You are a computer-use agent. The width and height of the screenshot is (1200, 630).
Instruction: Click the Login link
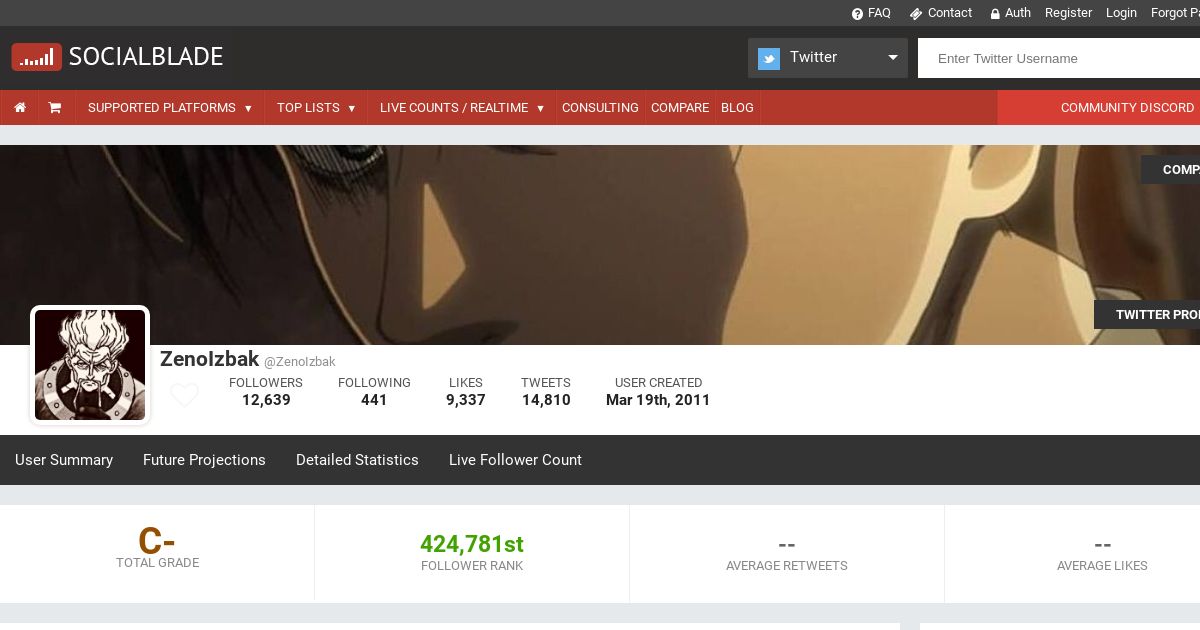[x=1121, y=13]
